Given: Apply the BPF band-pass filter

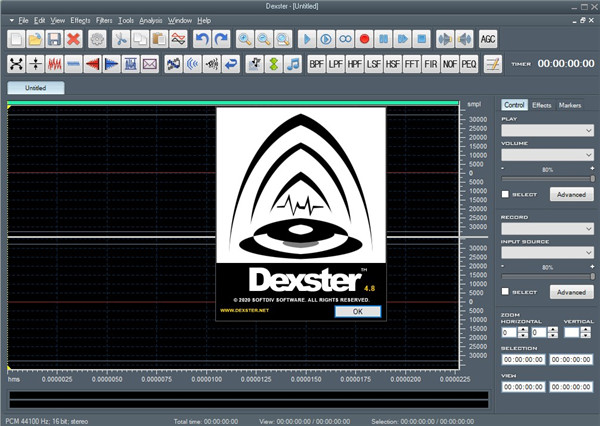Looking at the screenshot, I should point(317,64).
